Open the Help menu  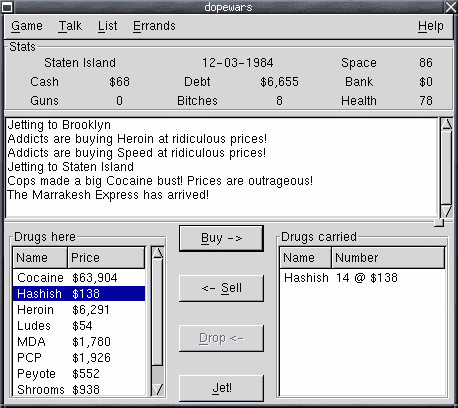pos(431,26)
